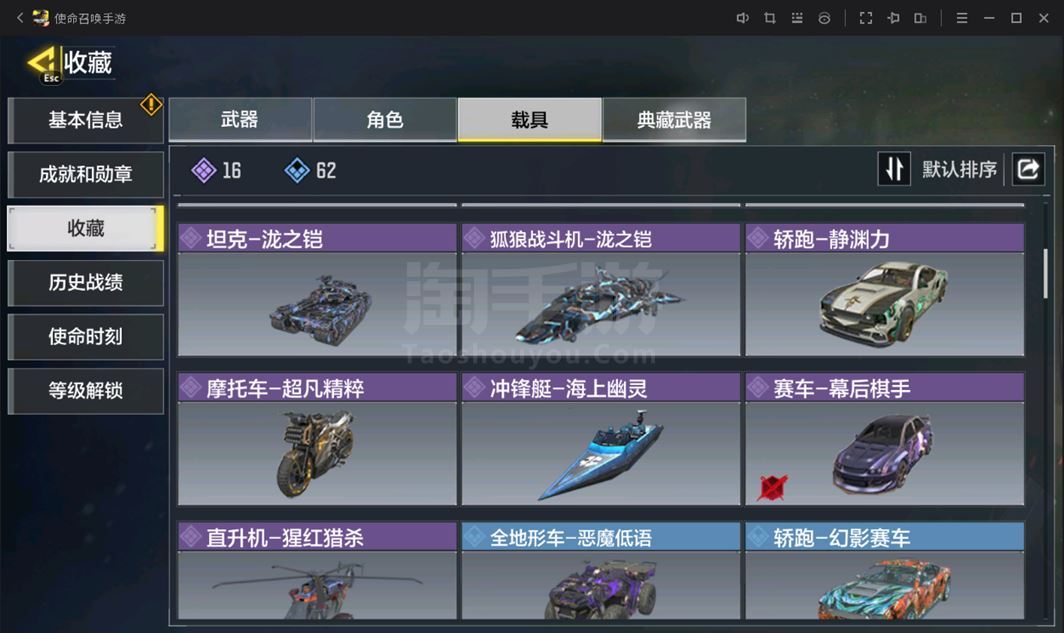1064x633 pixels.
Task: Click the vertical scrollbar of vehicle list
Action: point(1046,273)
